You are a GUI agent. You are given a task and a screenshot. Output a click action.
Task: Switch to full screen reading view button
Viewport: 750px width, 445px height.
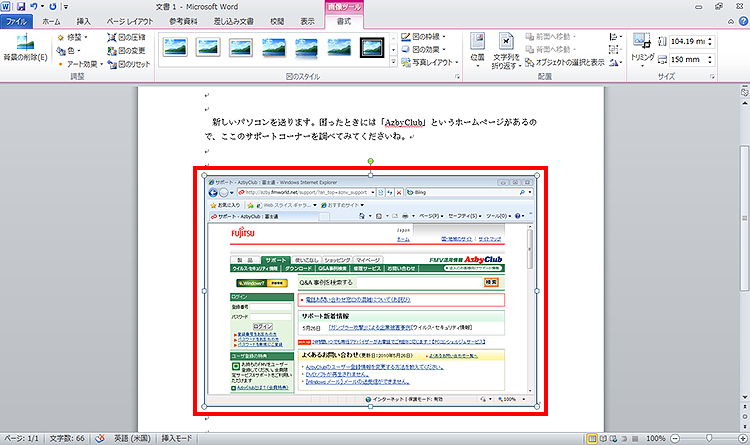(x=604, y=438)
